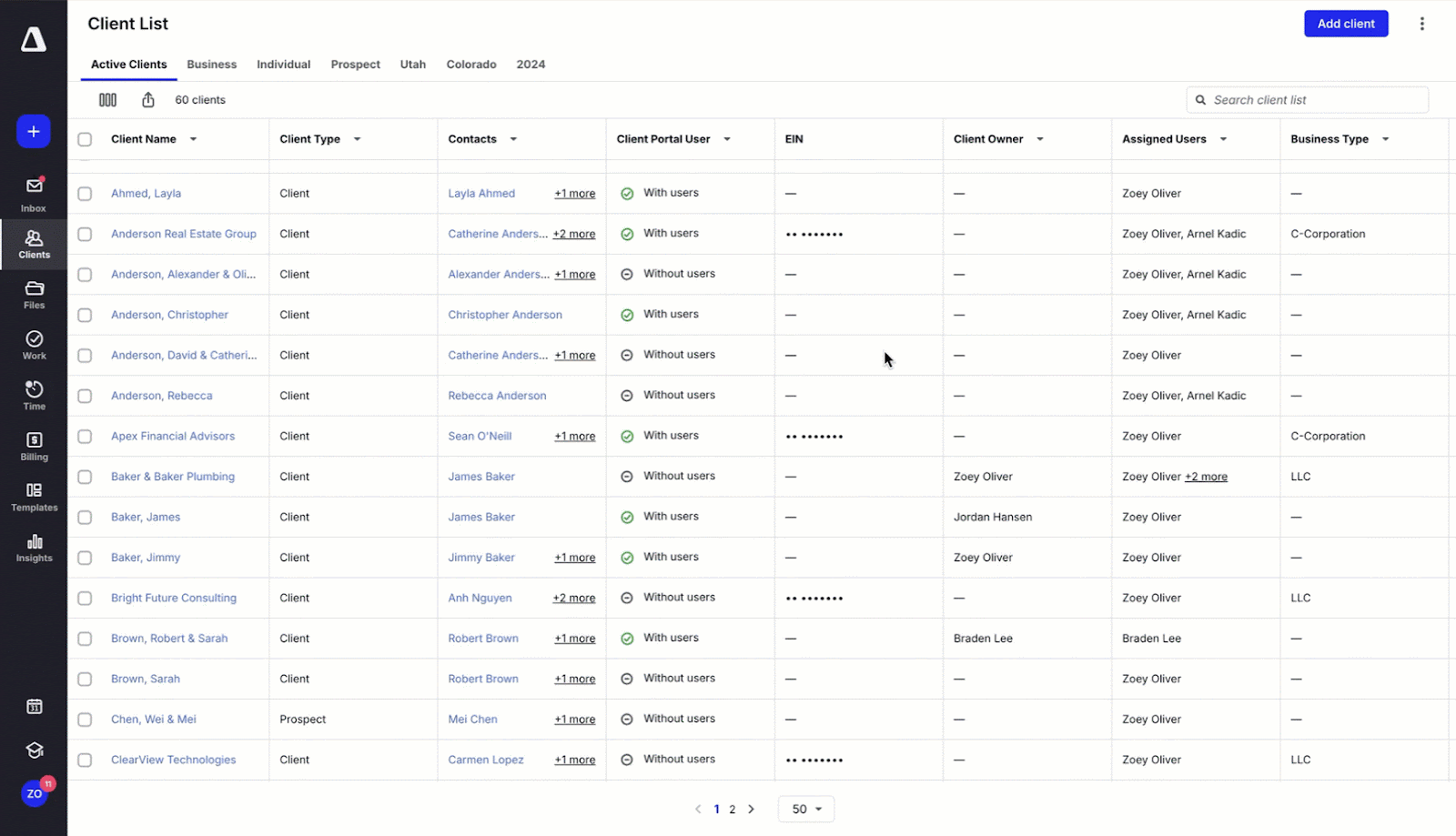
Task: Click the Add client button
Action: point(1345,24)
